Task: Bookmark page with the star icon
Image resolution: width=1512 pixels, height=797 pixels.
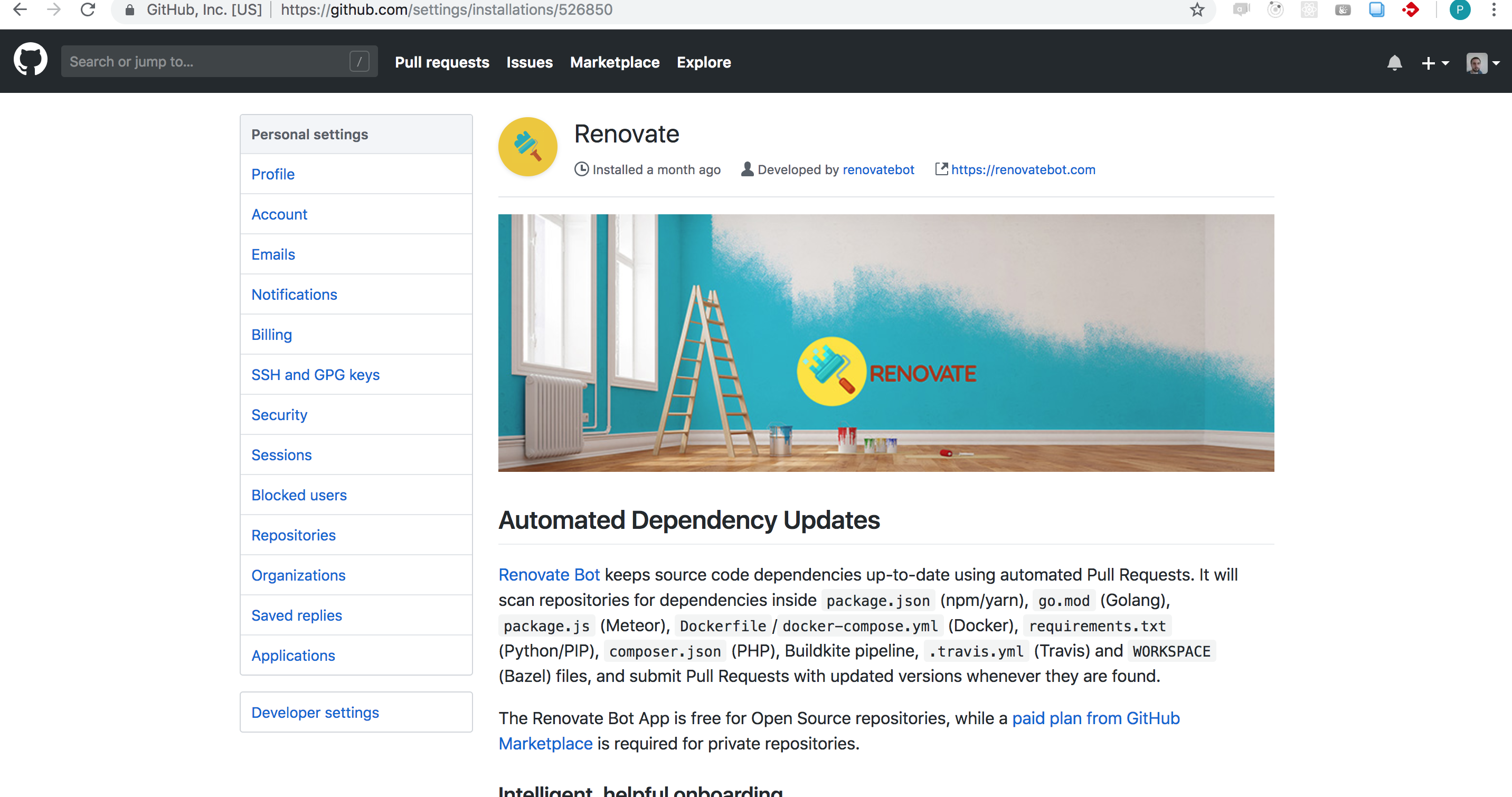Action: point(1197,10)
